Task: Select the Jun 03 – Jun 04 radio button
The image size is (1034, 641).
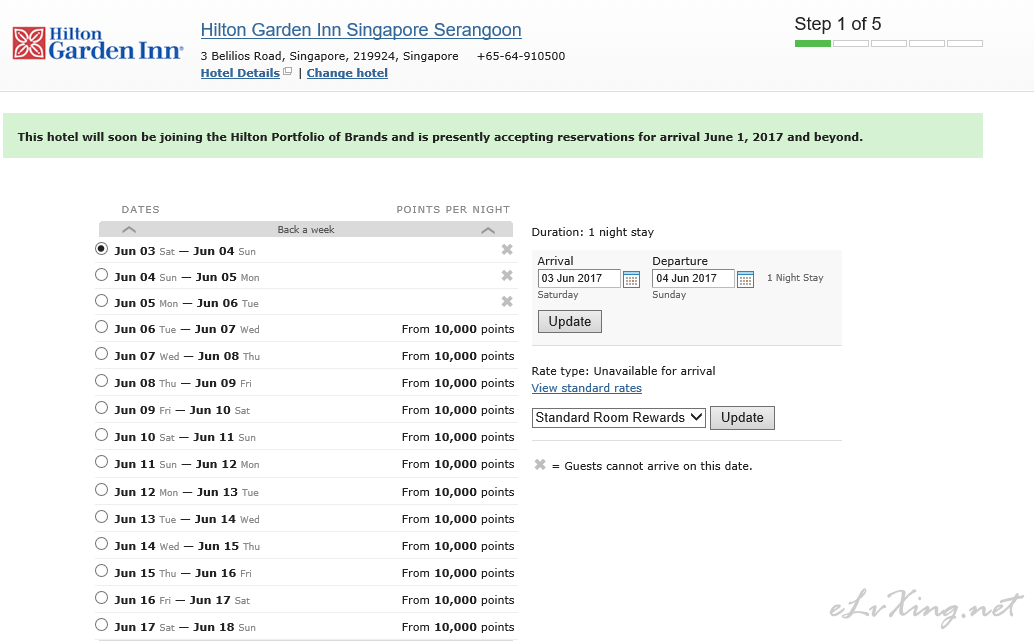Action: point(101,249)
